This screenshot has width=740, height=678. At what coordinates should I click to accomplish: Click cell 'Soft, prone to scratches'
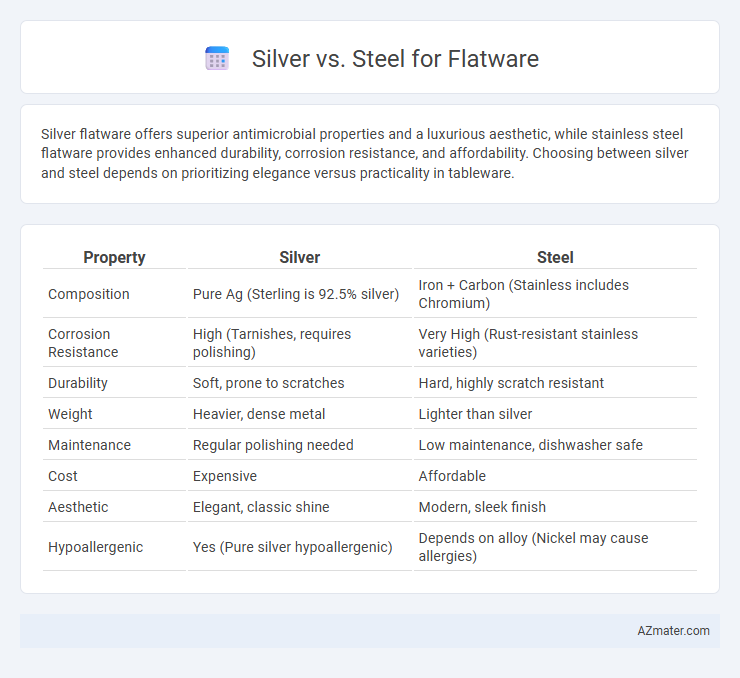coord(269,383)
